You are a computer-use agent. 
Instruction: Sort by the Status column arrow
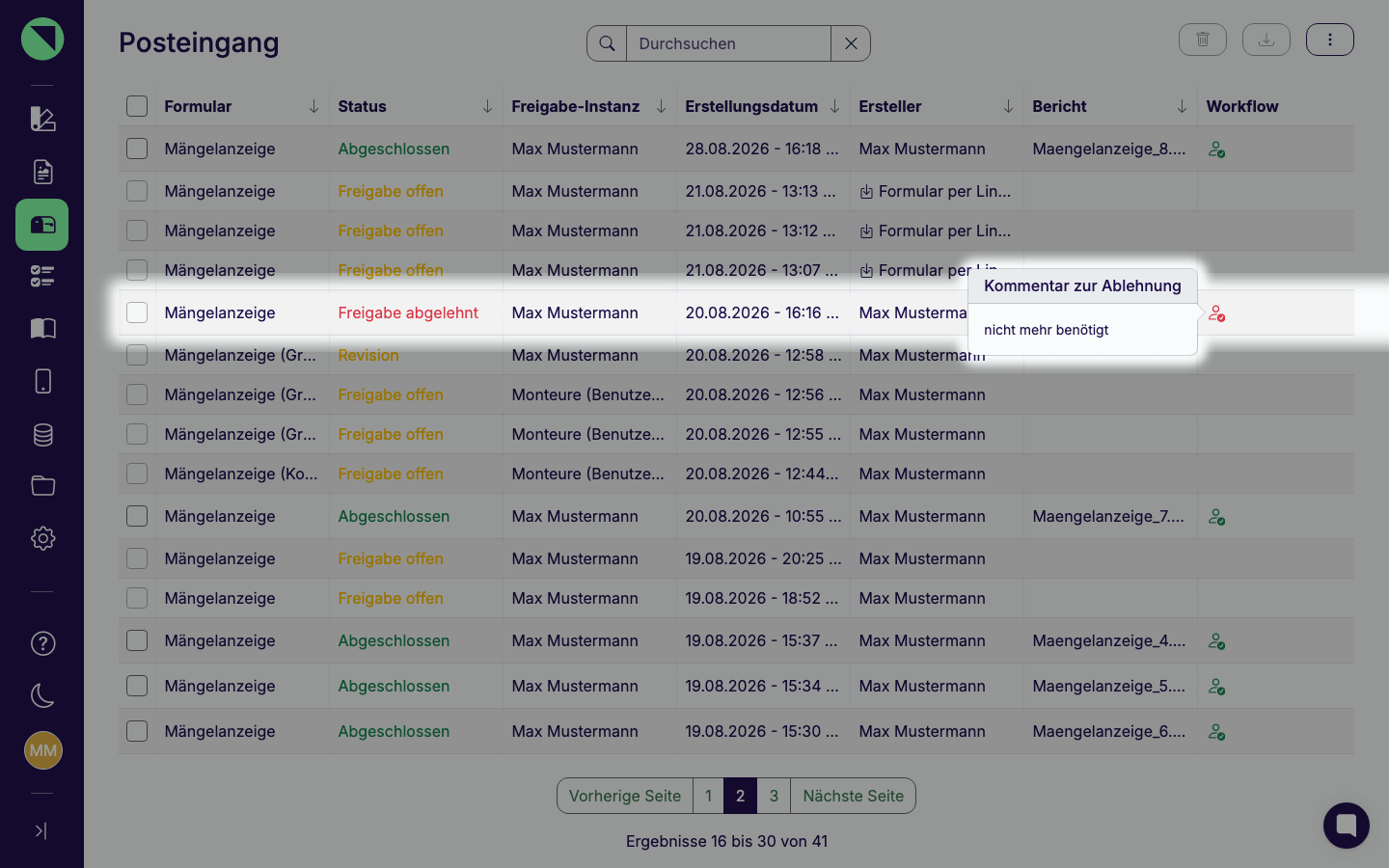(487, 106)
